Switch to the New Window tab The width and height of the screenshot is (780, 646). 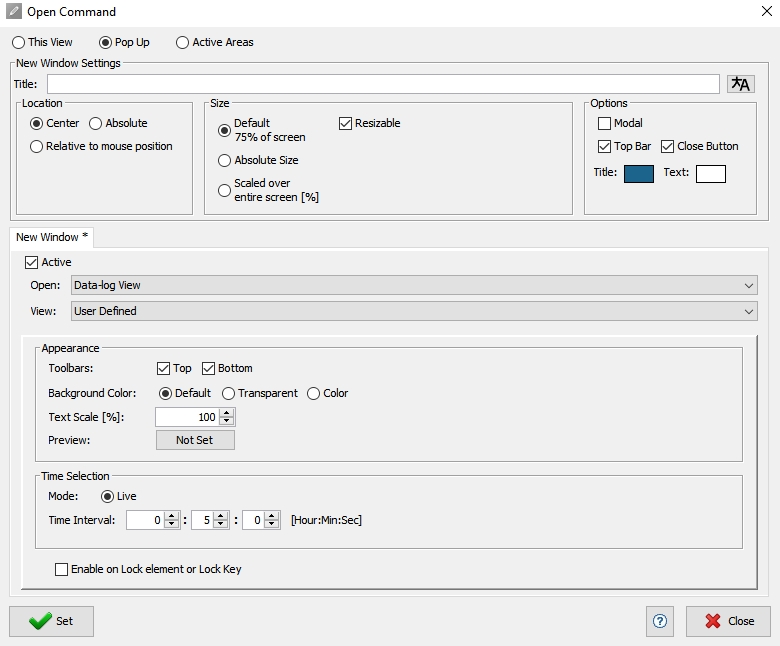(x=52, y=237)
